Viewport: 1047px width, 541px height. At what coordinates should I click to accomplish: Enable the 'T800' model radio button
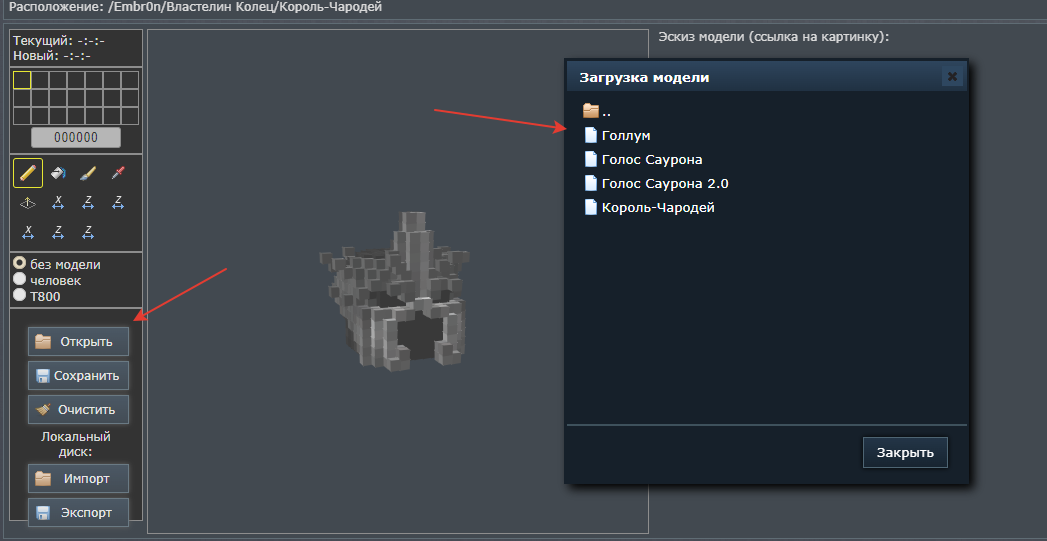click(x=19, y=296)
